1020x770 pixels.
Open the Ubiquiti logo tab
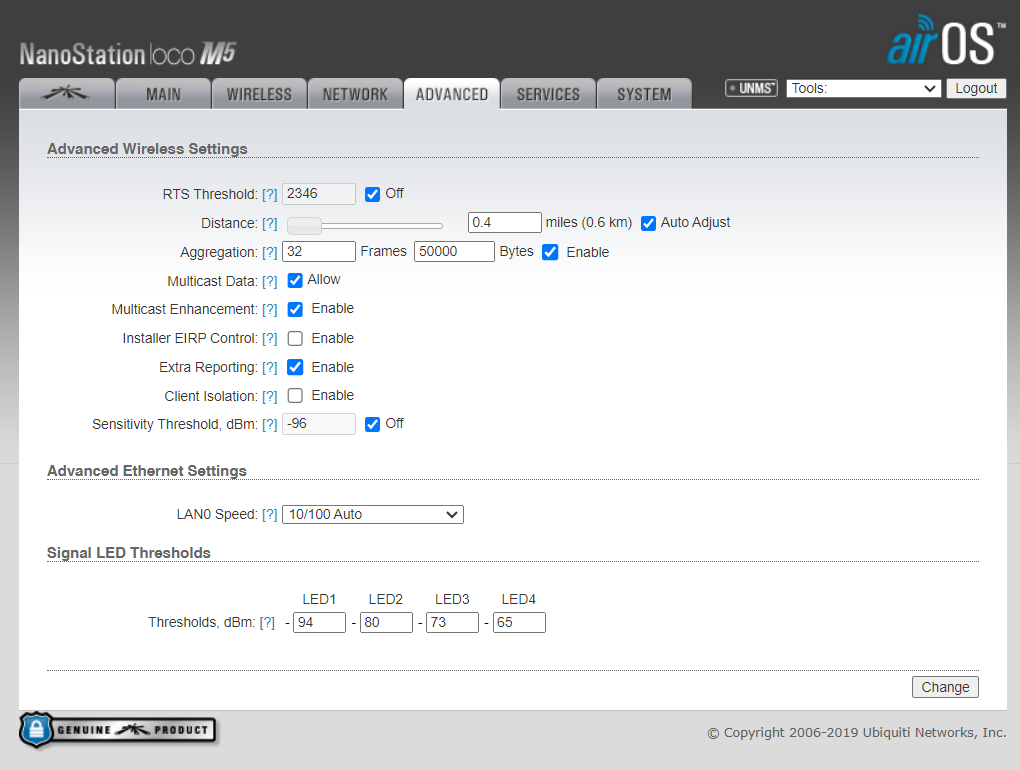pyautogui.click(x=67, y=94)
